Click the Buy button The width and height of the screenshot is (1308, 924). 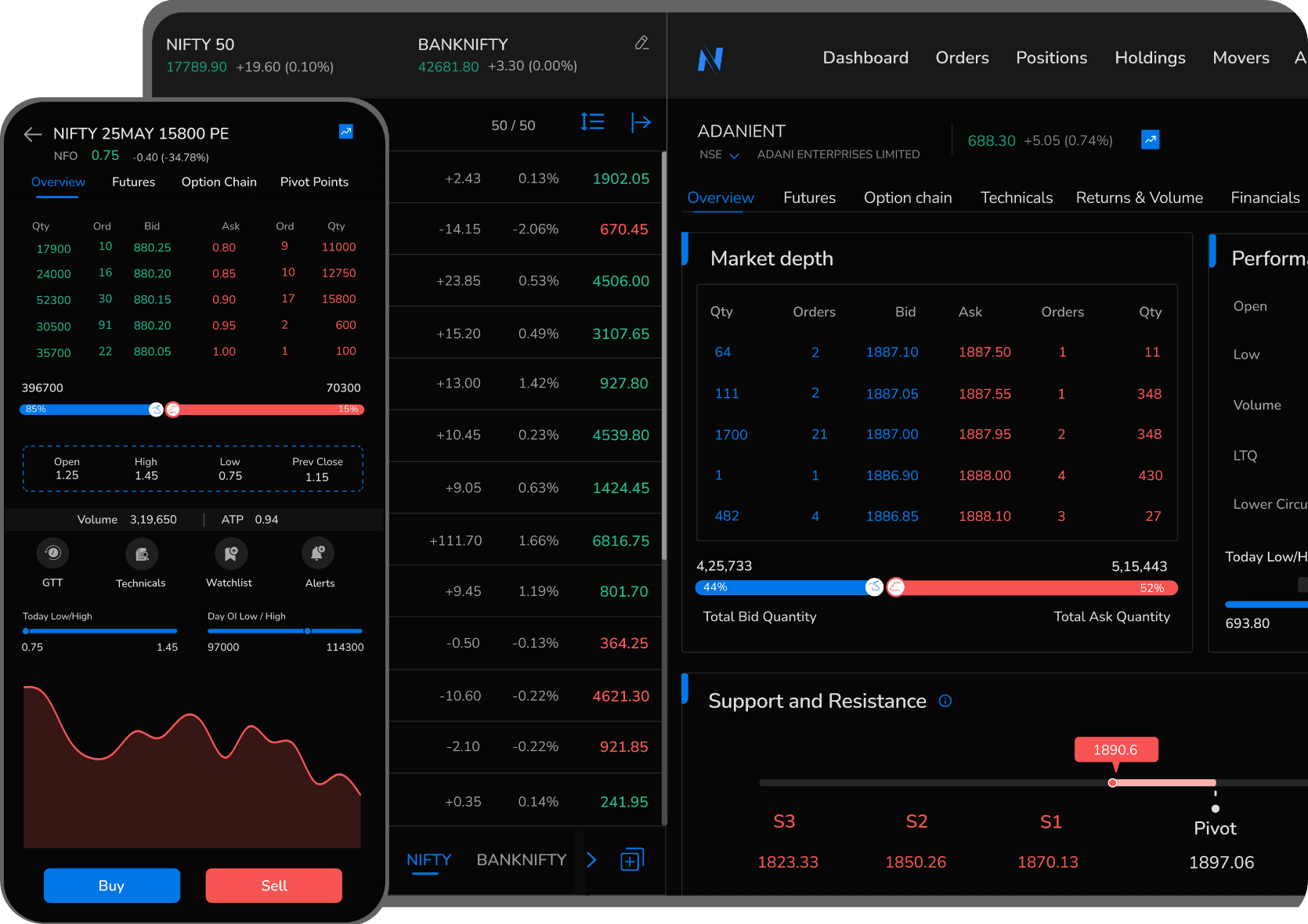[112, 886]
